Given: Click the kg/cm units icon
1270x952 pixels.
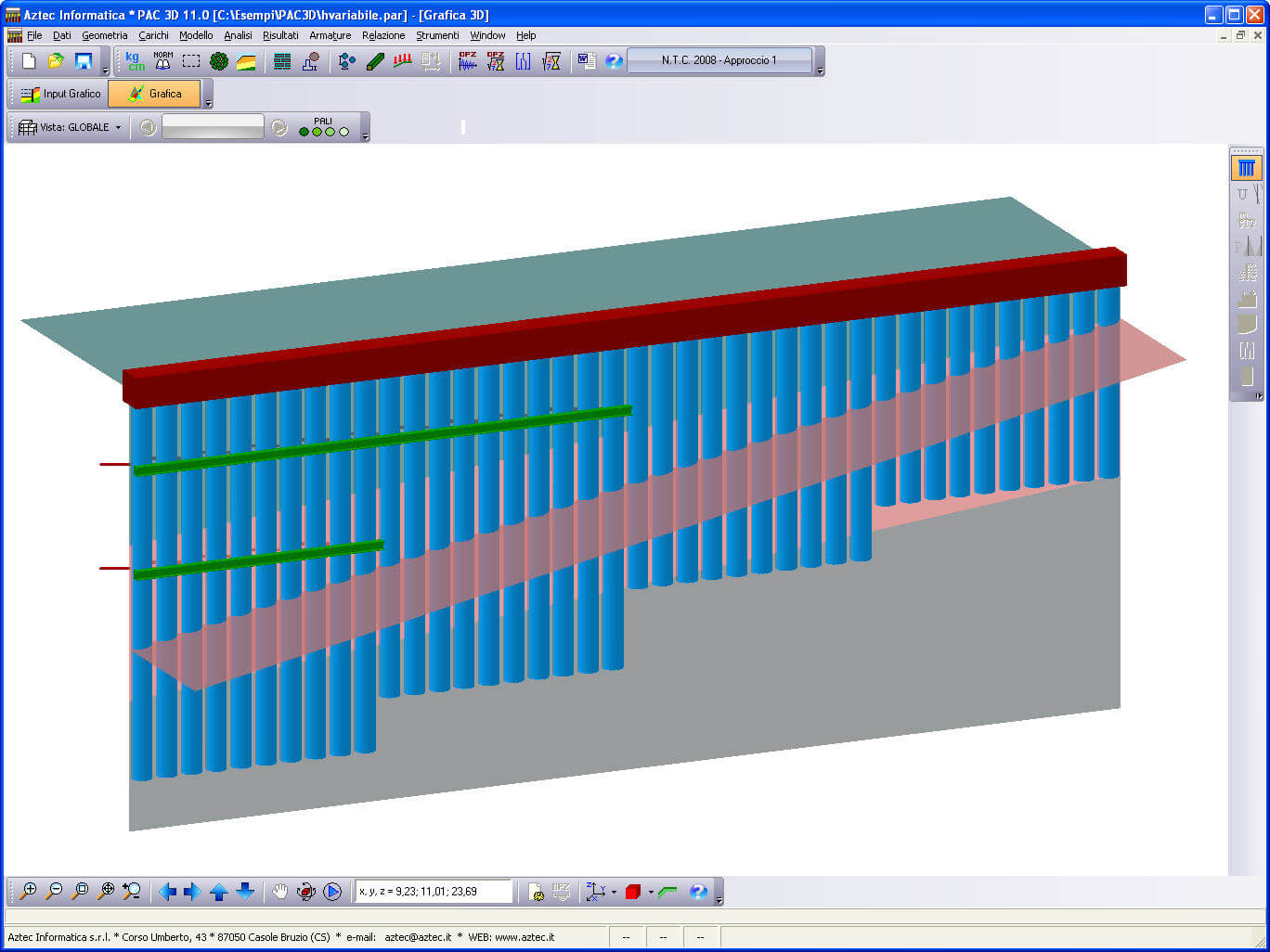Looking at the screenshot, I should (136, 61).
